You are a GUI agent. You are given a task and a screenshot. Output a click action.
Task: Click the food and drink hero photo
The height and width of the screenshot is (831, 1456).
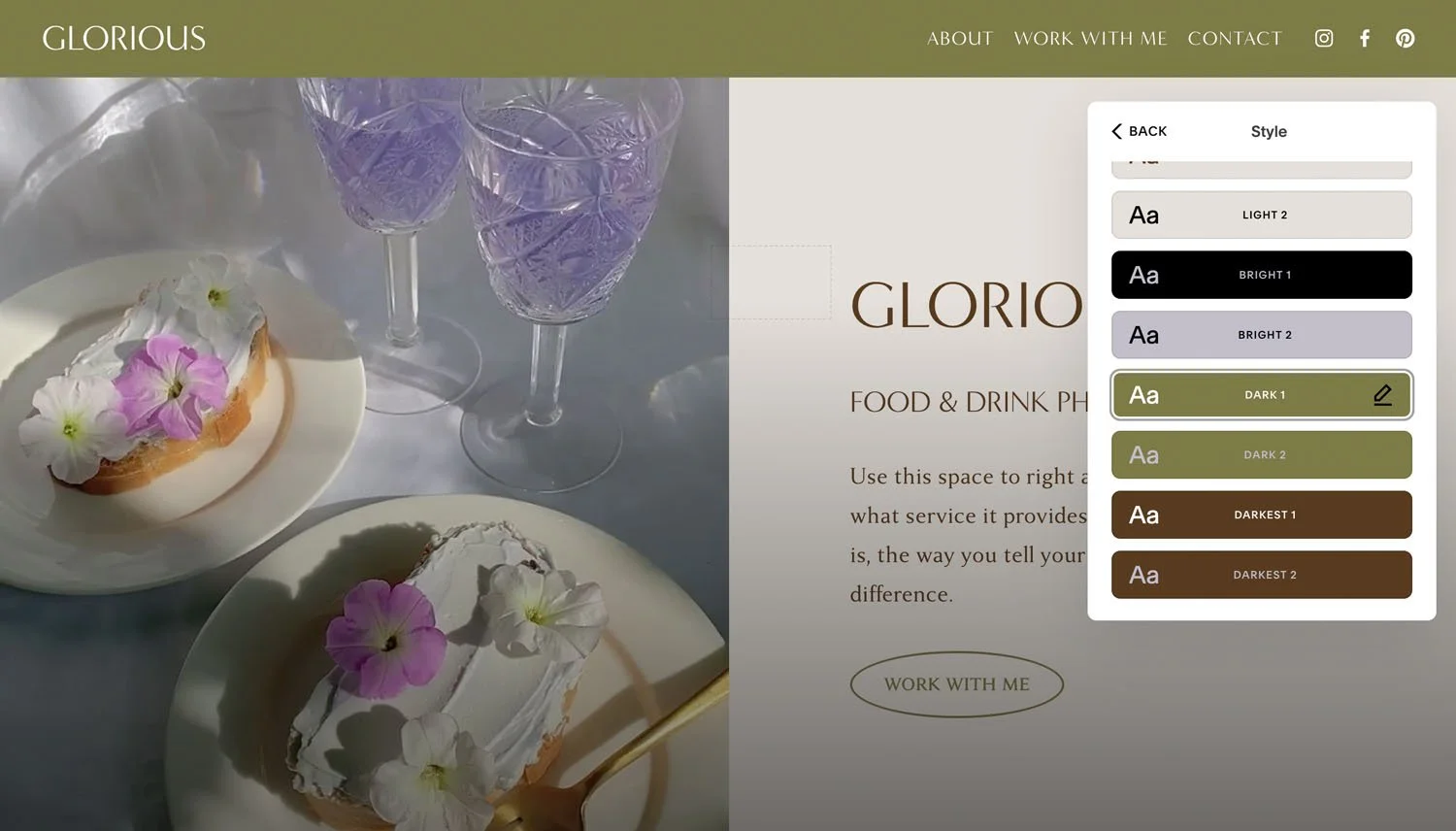pyautogui.click(x=364, y=454)
